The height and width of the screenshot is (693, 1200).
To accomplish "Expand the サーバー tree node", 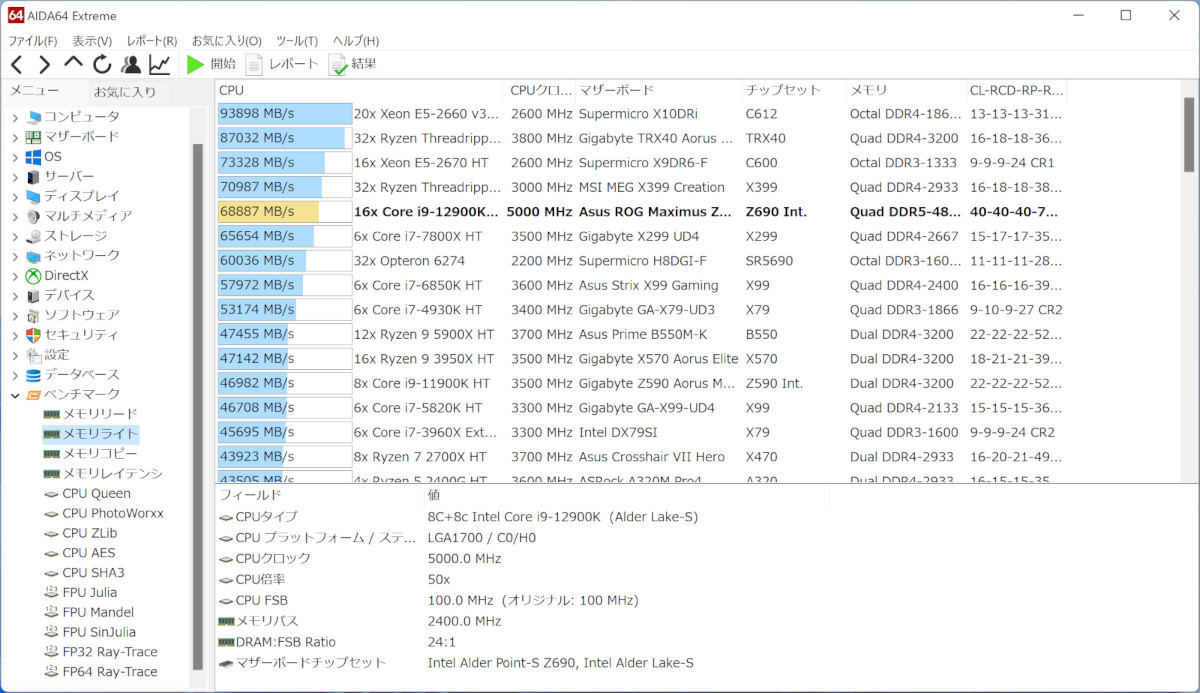I will tap(15, 176).
